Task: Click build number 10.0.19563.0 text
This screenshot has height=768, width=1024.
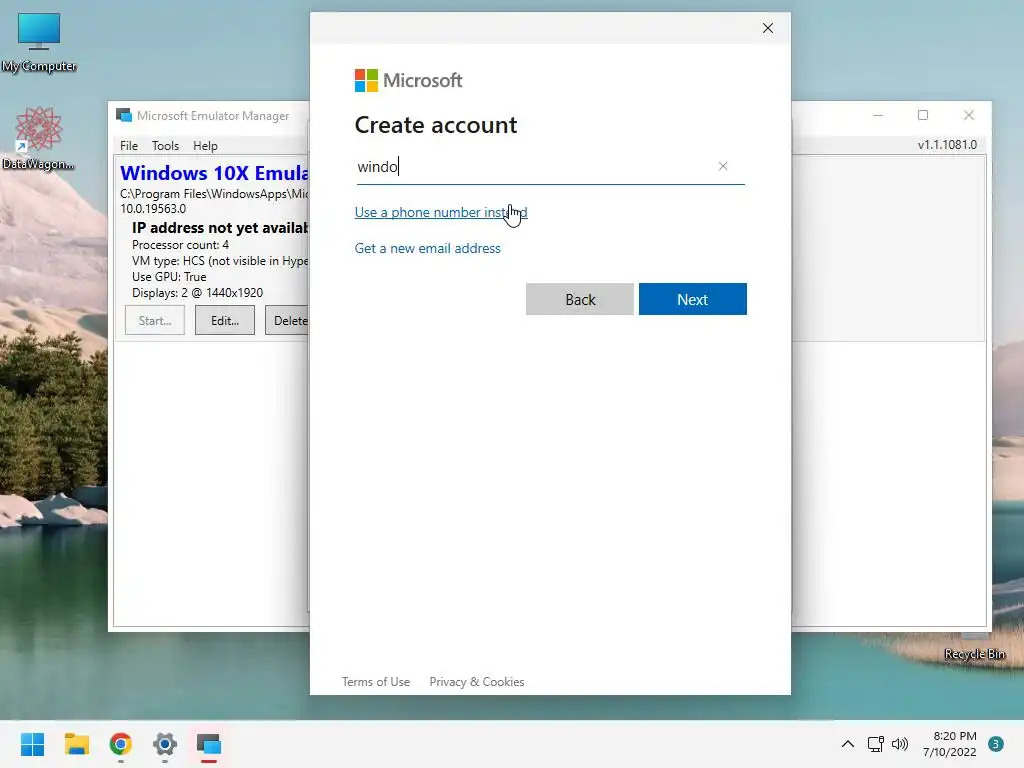Action: pos(153,209)
